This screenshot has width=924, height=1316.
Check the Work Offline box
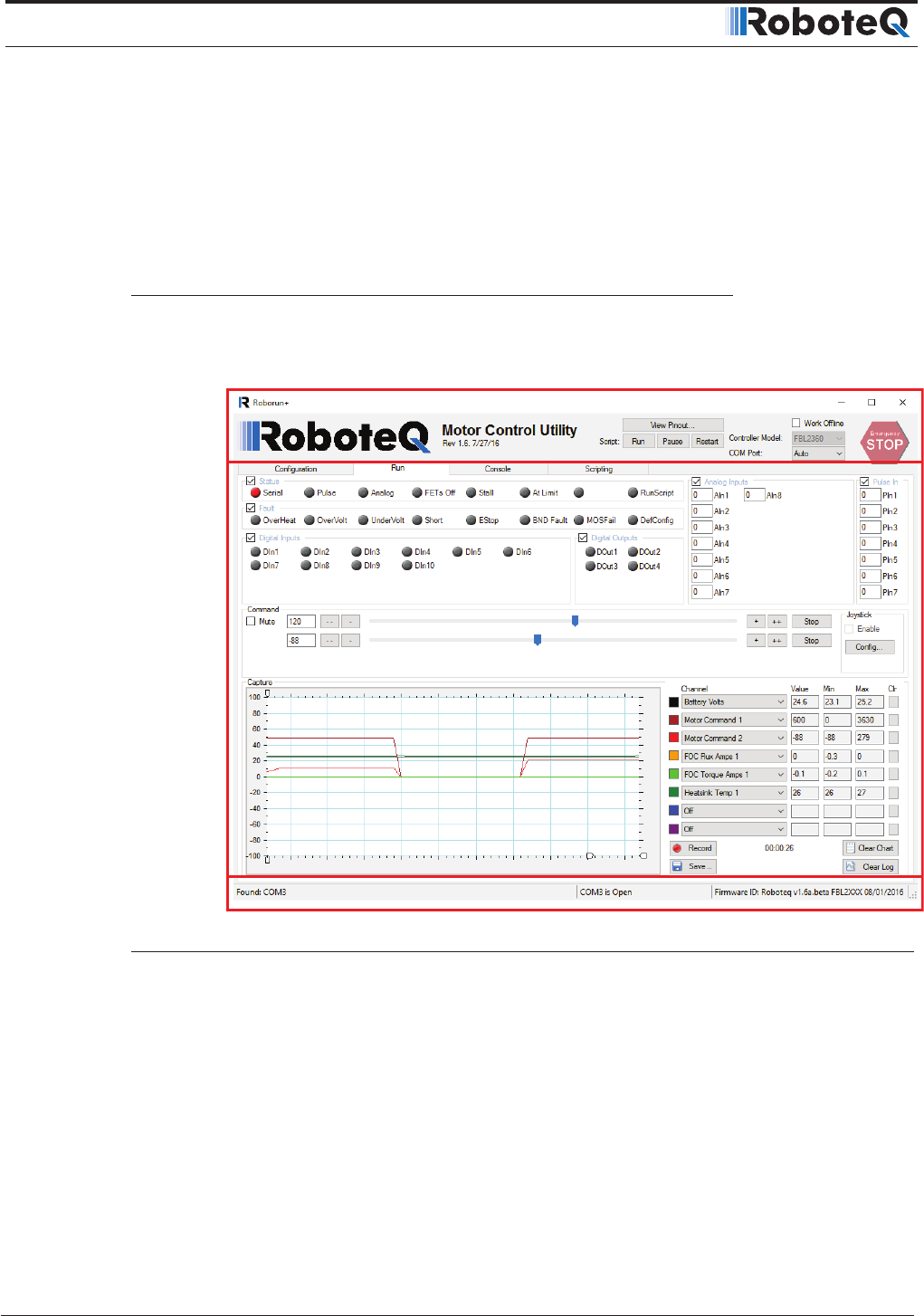(796, 423)
